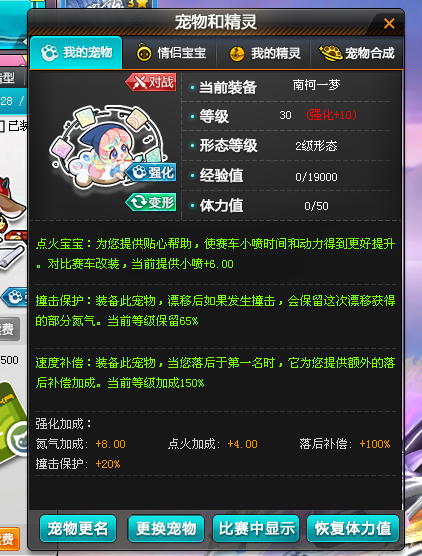Viewport: 422px width, 556px height.
Task: Click the blue paw tag behind the dialog's left edge
Action: tap(16, 297)
